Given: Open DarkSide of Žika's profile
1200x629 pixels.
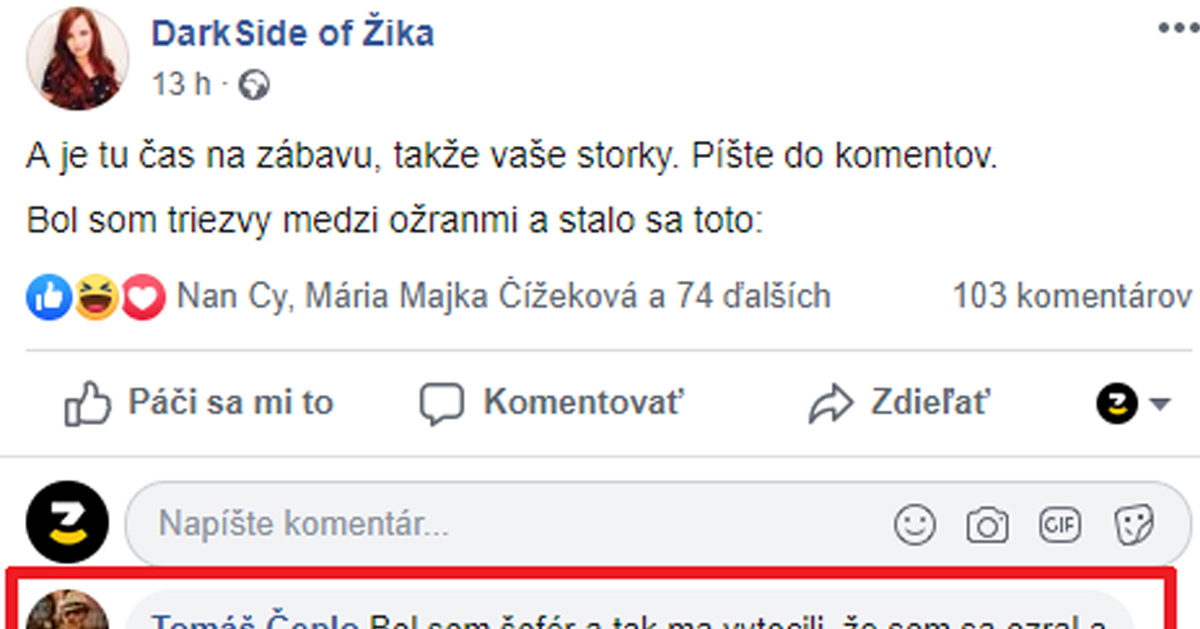Looking at the screenshot, I should (x=293, y=32).
